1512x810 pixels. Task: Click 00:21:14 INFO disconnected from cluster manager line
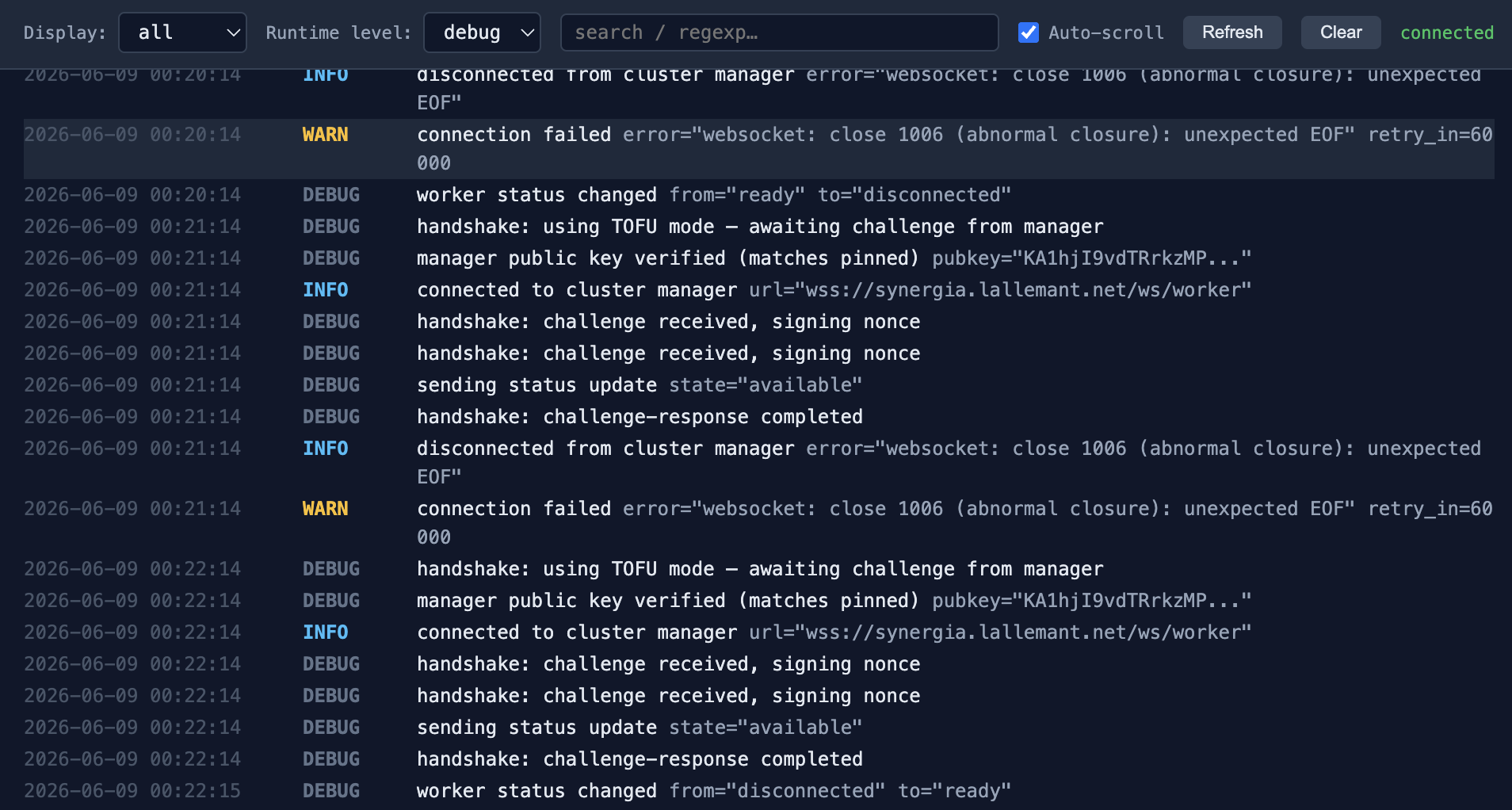[x=758, y=463]
